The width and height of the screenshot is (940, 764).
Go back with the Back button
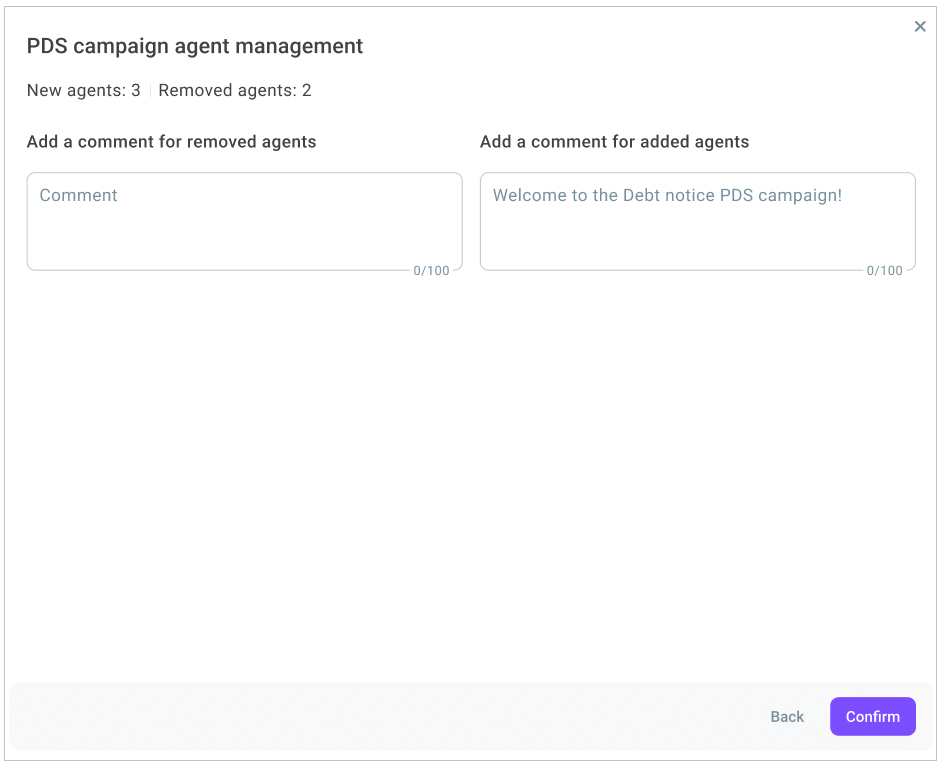[x=787, y=717]
